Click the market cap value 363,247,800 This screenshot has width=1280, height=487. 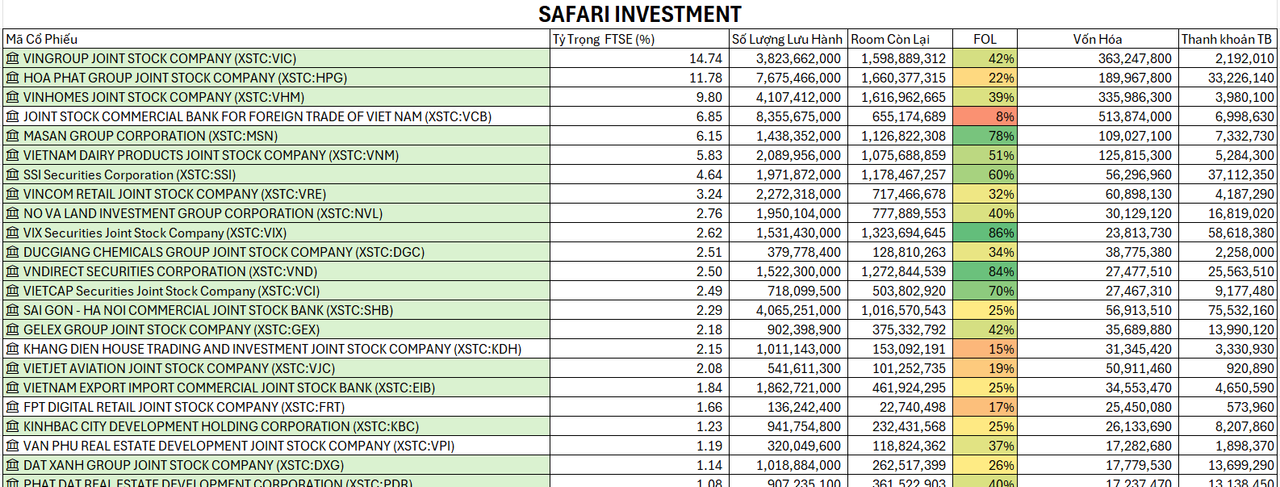coord(1098,59)
